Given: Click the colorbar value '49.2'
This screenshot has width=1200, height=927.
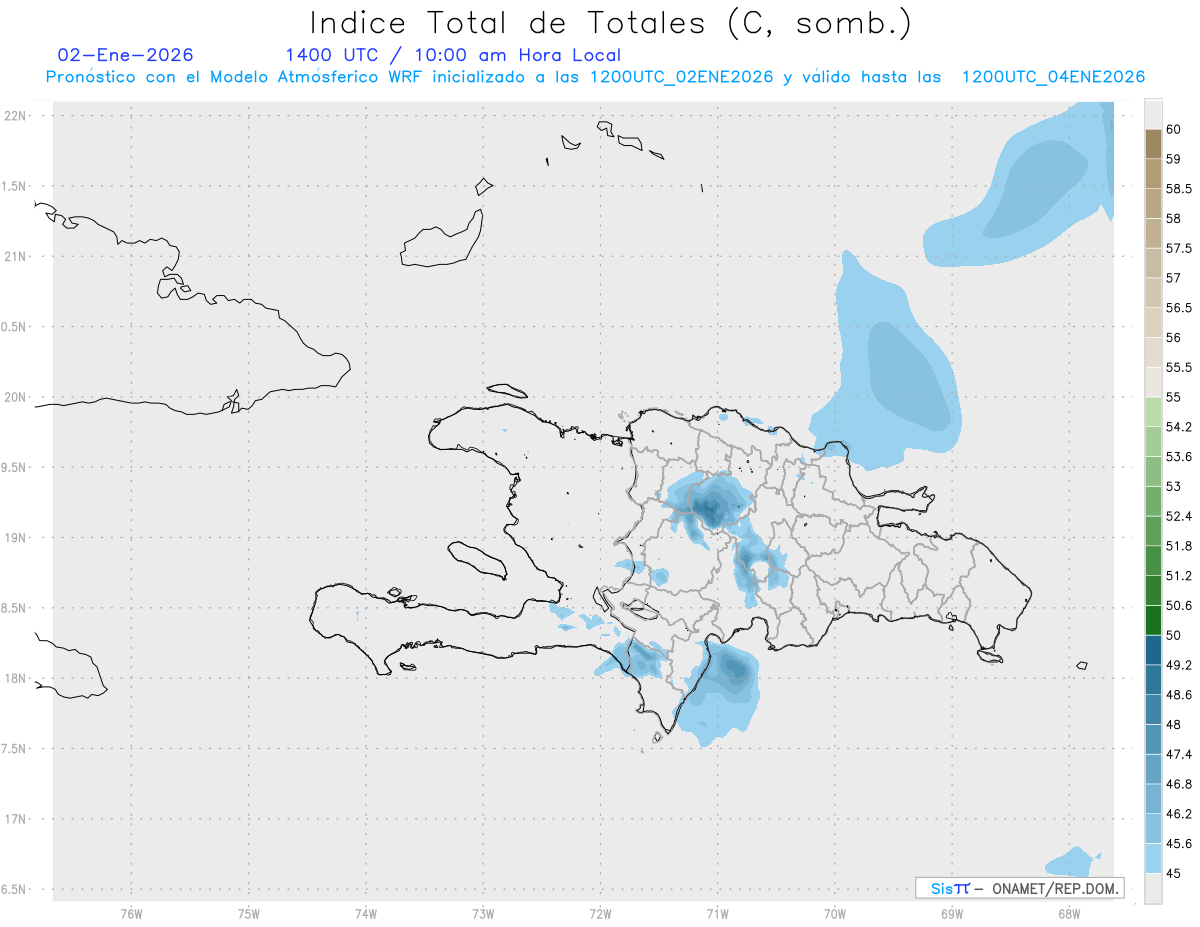Looking at the screenshot, I should point(1178,665).
